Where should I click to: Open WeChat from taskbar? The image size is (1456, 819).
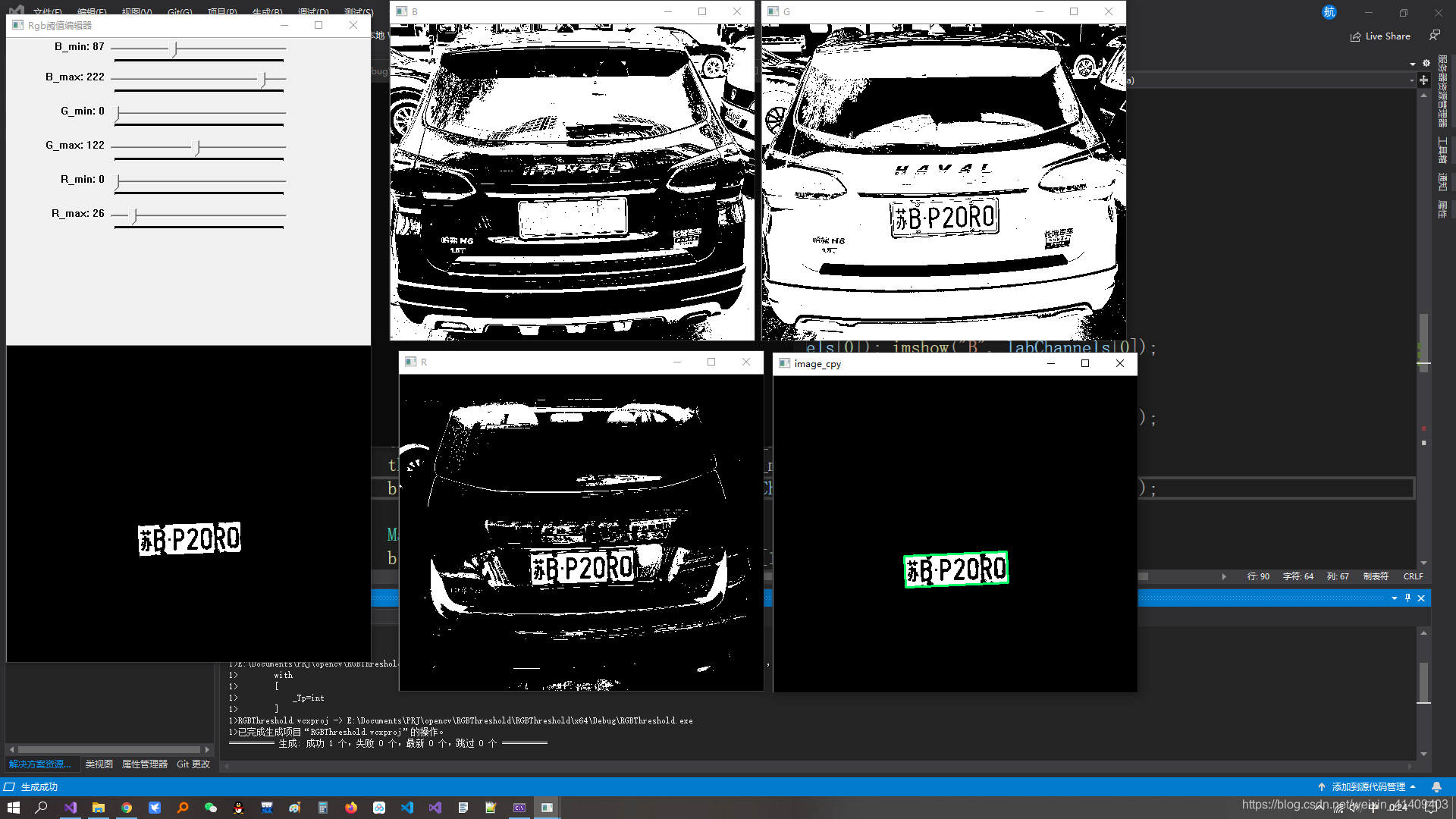point(211,808)
